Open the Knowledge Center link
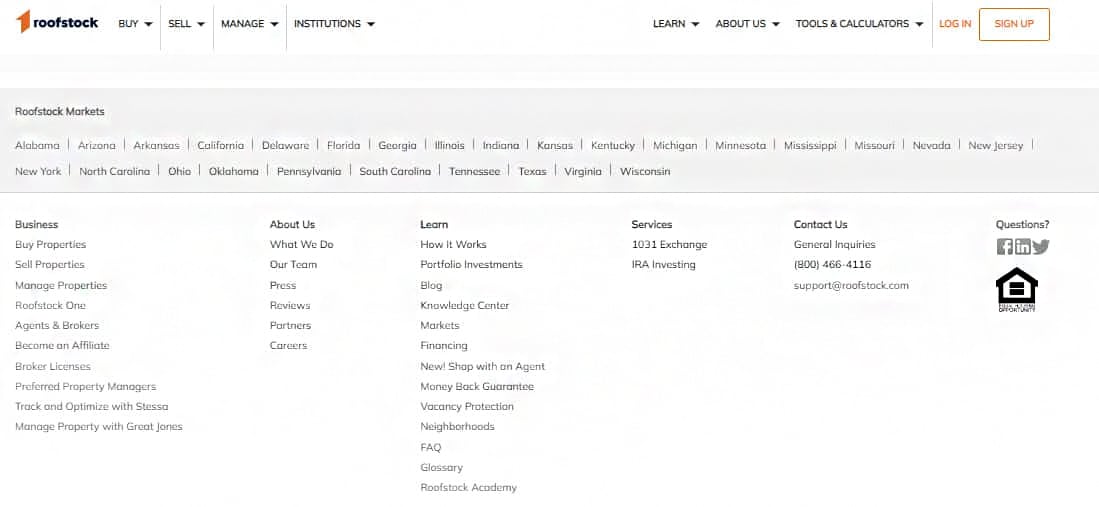This screenshot has width=1099, height=507. pyautogui.click(x=465, y=306)
